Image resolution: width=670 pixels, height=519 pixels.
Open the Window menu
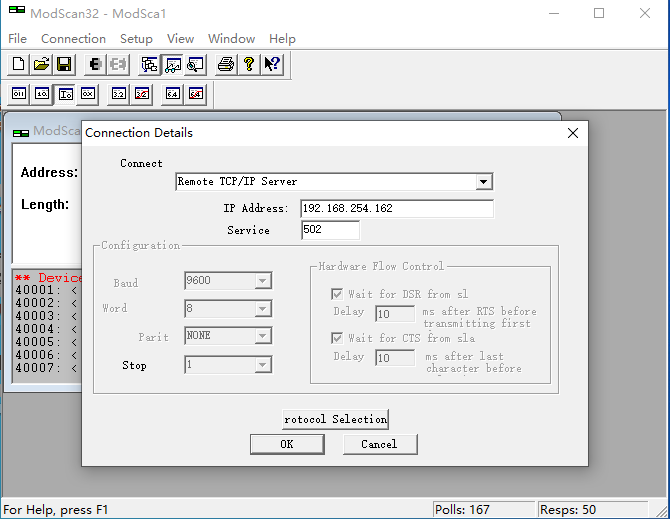click(x=232, y=39)
